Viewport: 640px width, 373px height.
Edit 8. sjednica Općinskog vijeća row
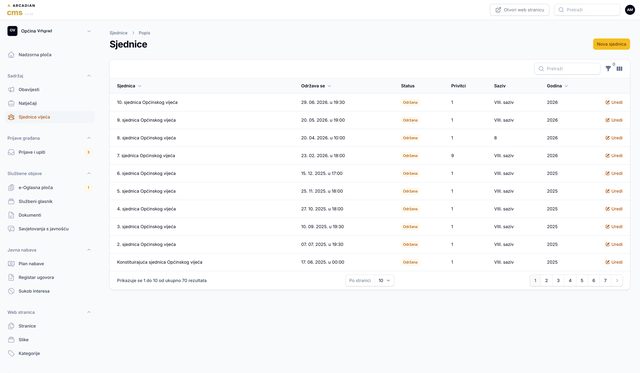click(614, 138)
